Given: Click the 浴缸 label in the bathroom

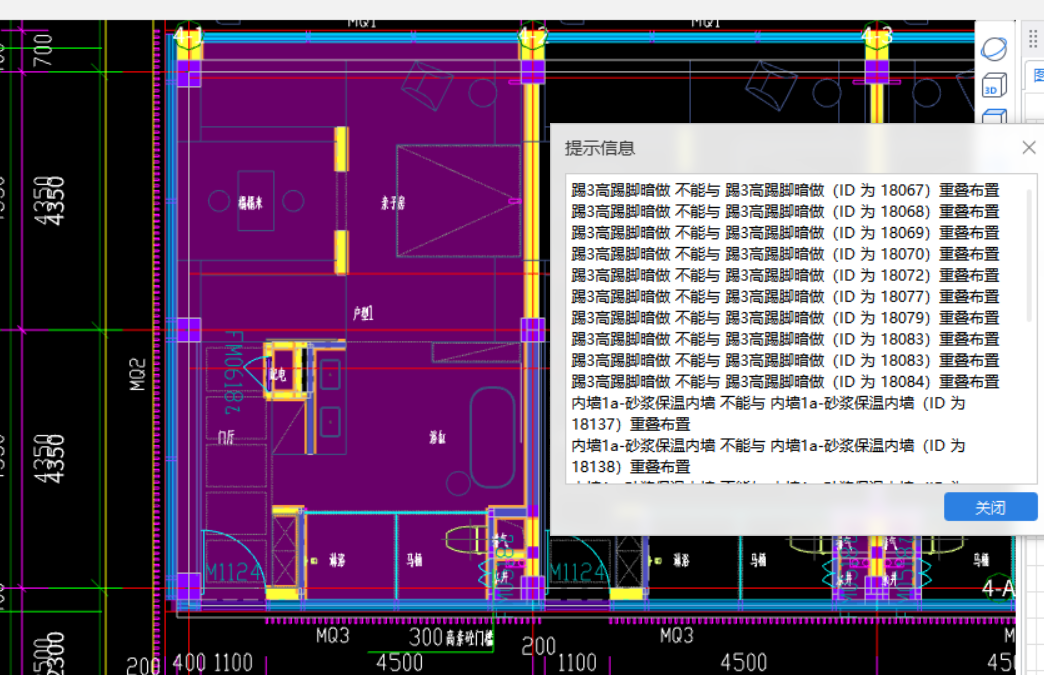Looking at the screenshot, I should tap(437, 437).
